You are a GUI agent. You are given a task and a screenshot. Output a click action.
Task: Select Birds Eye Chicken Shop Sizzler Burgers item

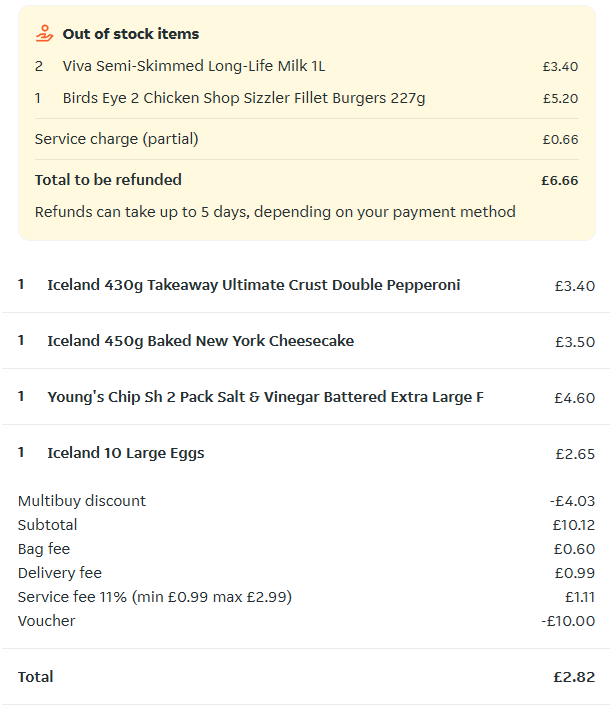[243, 98]
